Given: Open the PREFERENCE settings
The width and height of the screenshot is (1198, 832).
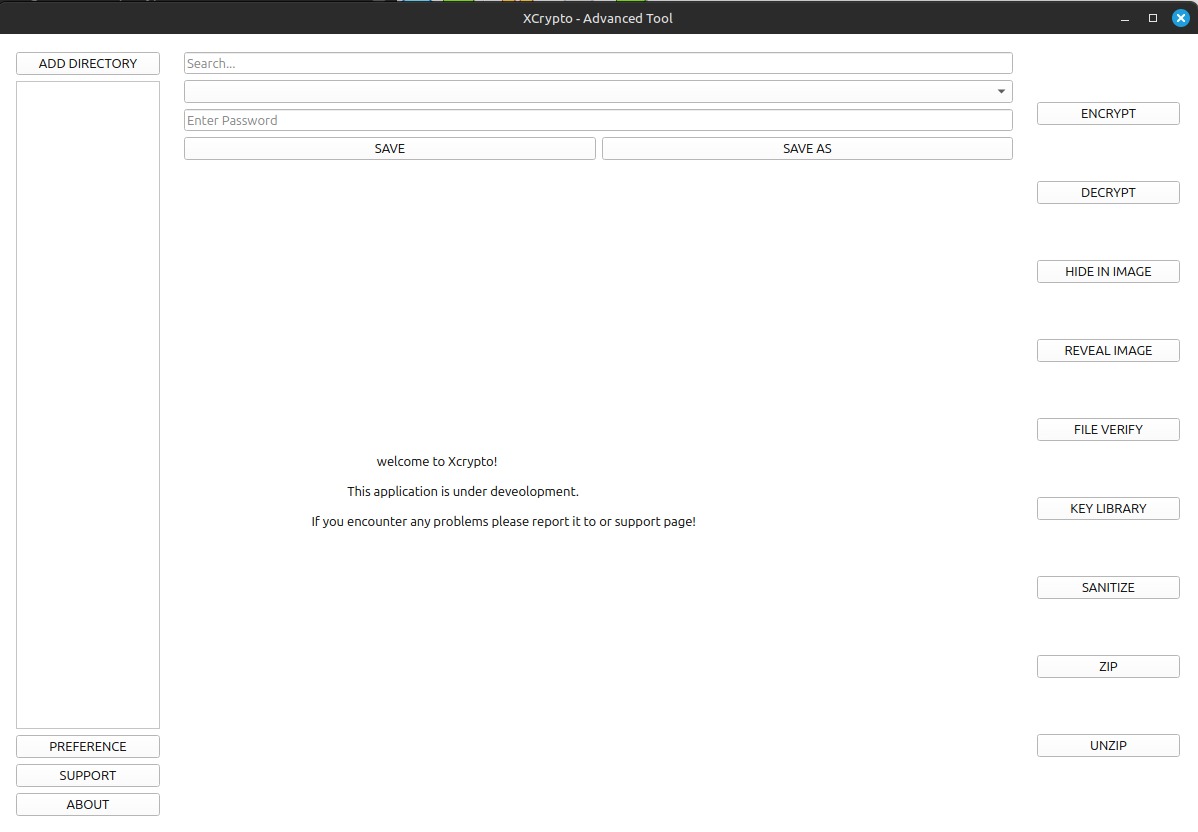Looking at the screenshot, I should (88, 746).
